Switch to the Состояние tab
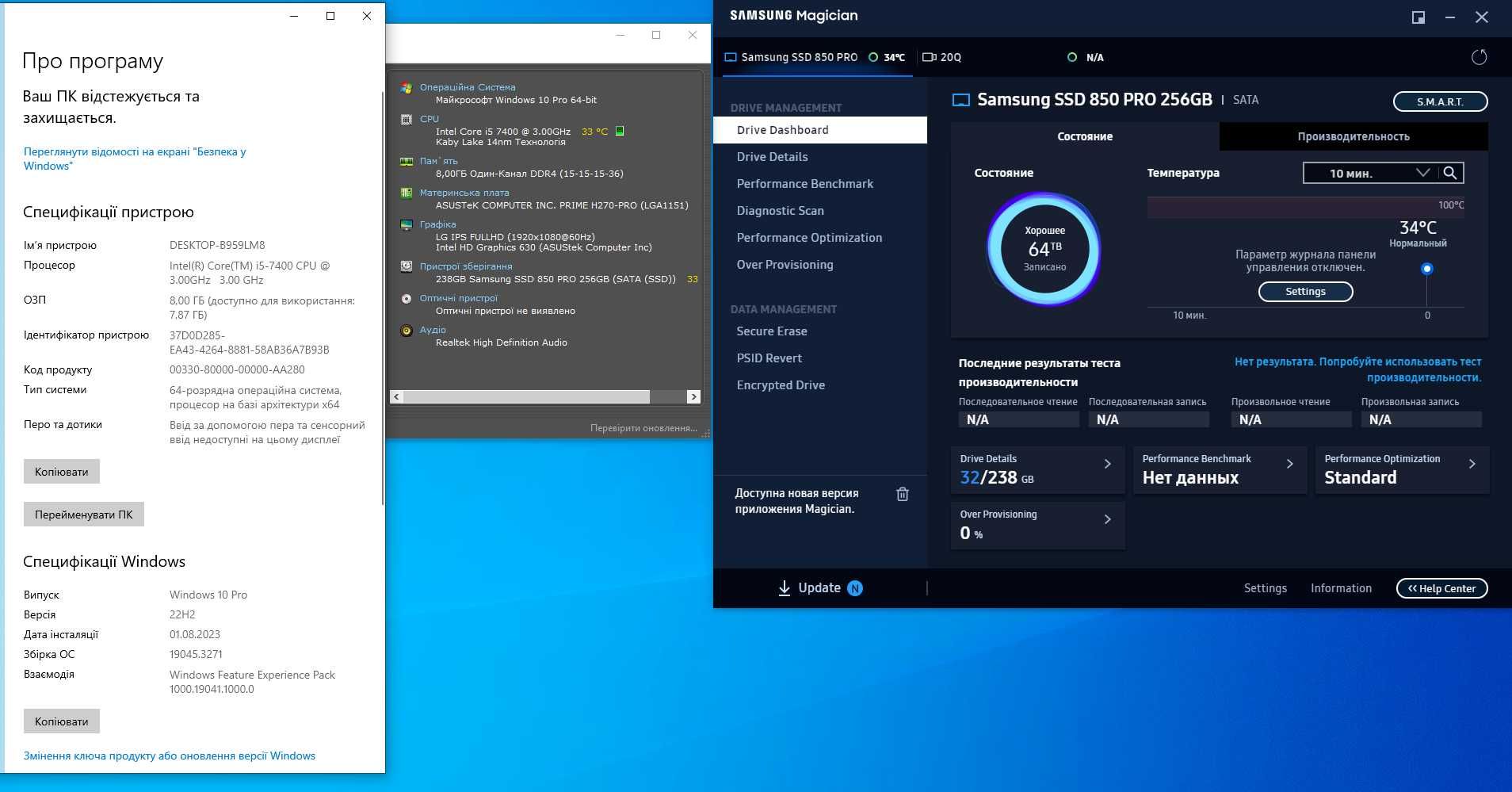Image resolution: width=1512 pixels, height=792 pixels. 1085,136
